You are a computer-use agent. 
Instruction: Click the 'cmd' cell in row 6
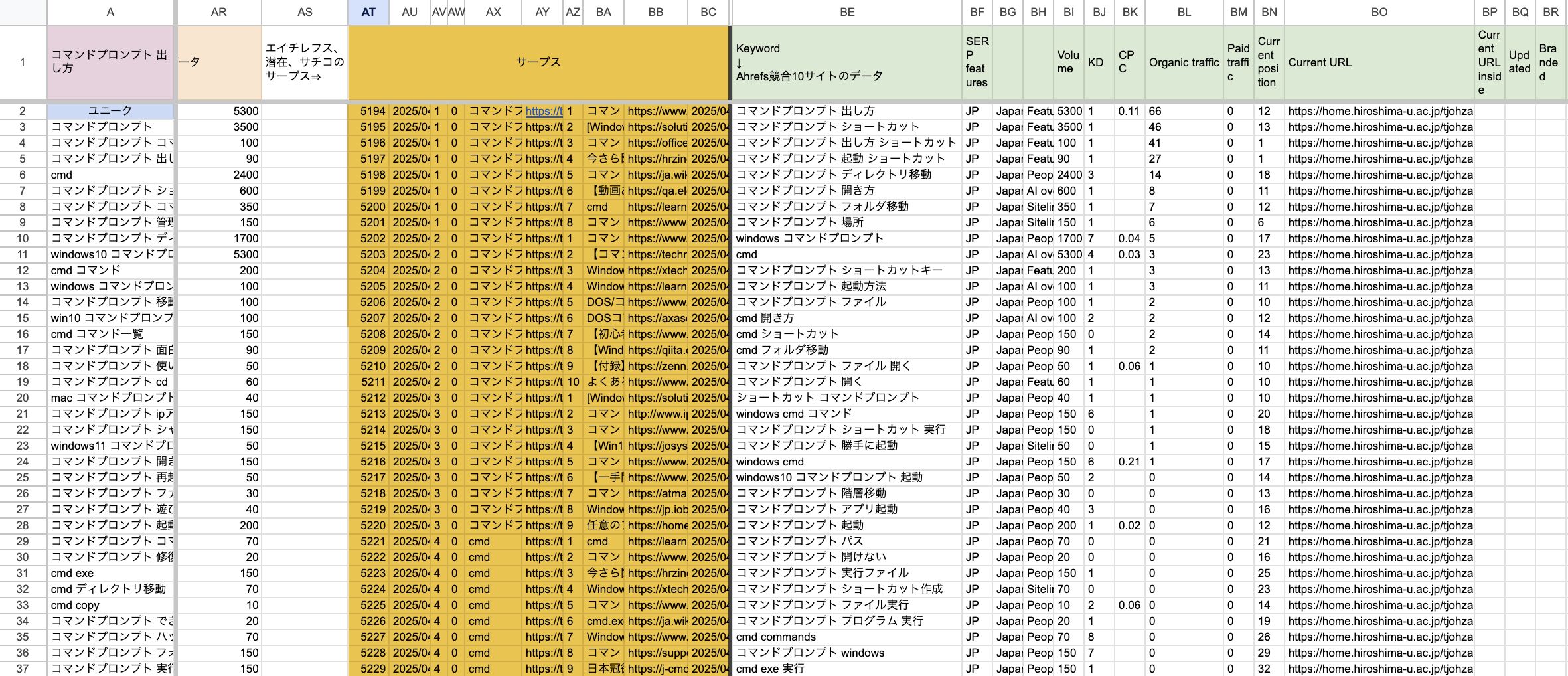[110, 175]
